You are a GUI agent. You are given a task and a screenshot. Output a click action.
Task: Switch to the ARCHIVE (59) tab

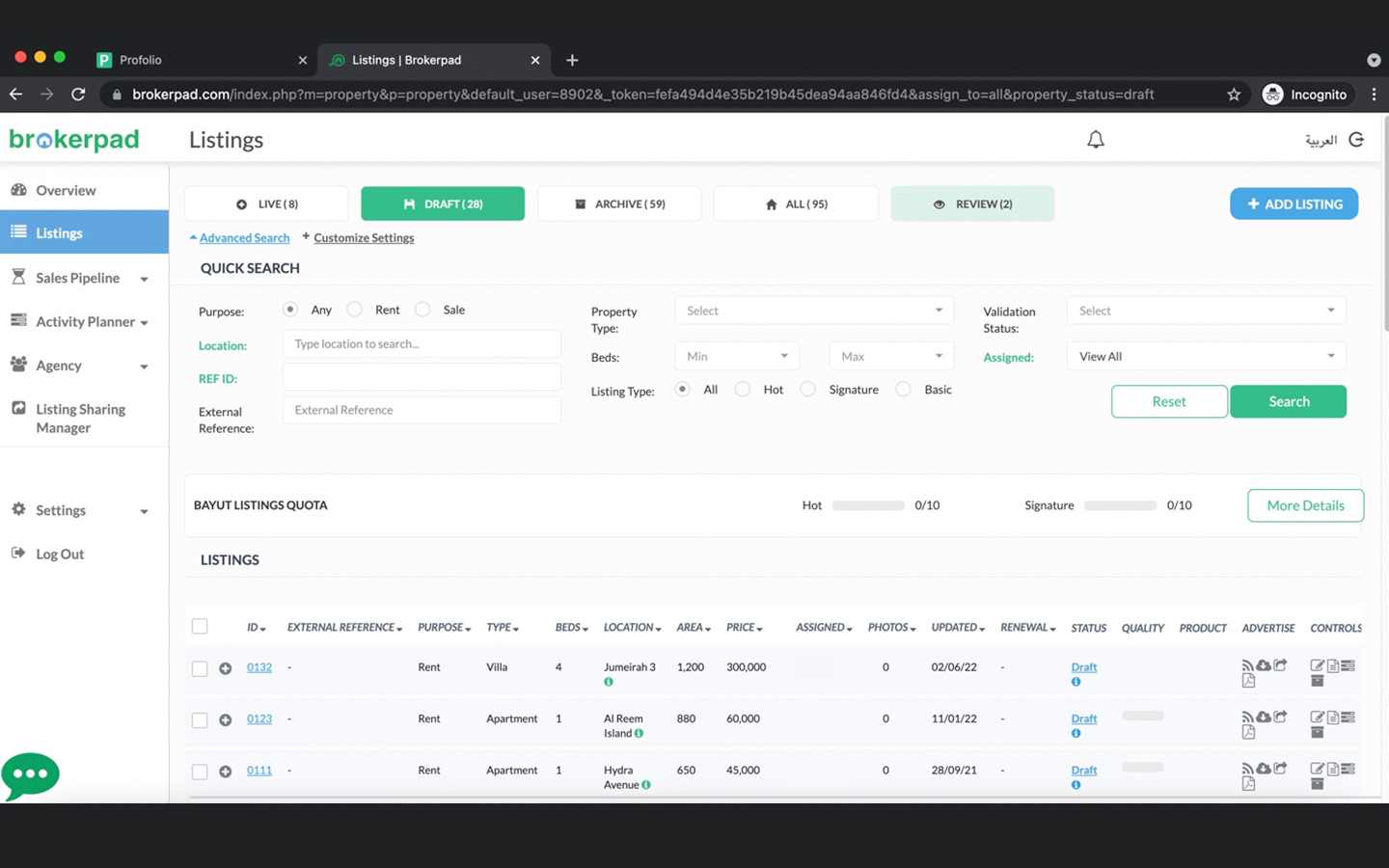click(619, 204)
